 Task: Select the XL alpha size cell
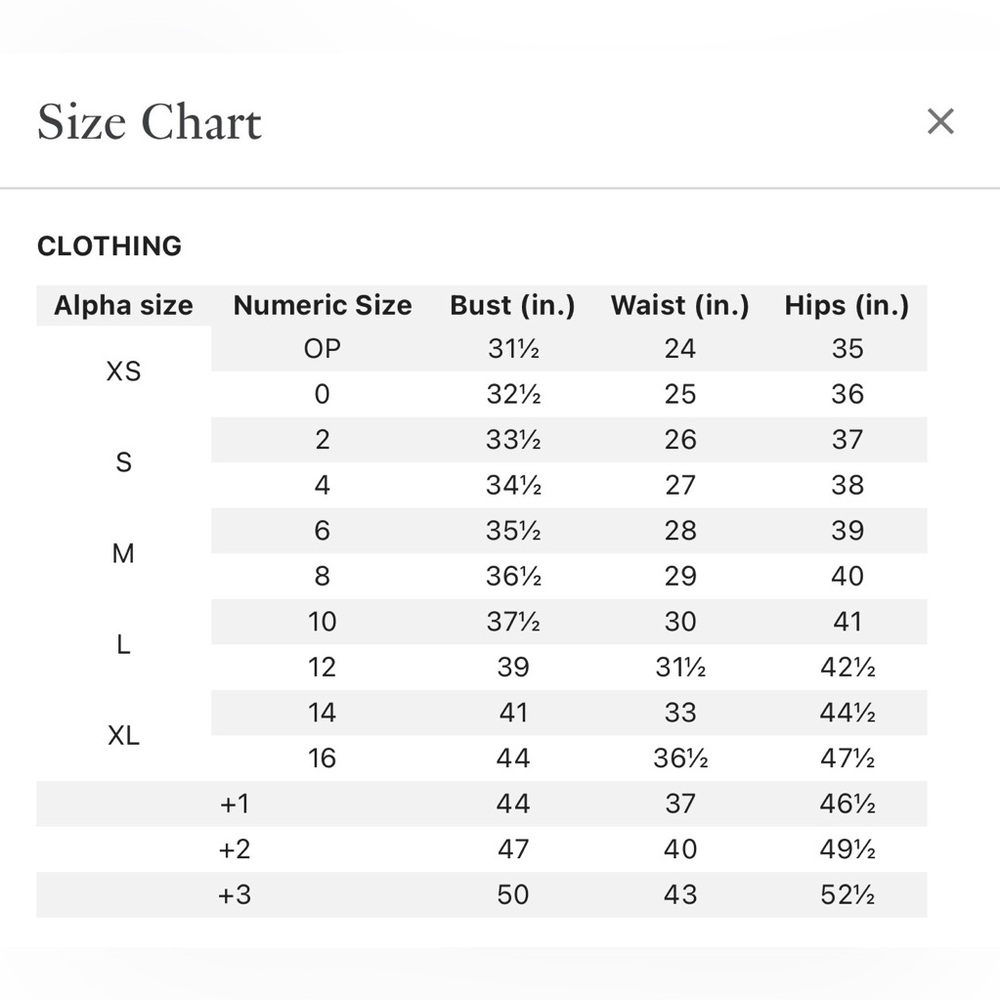[124, 736]
